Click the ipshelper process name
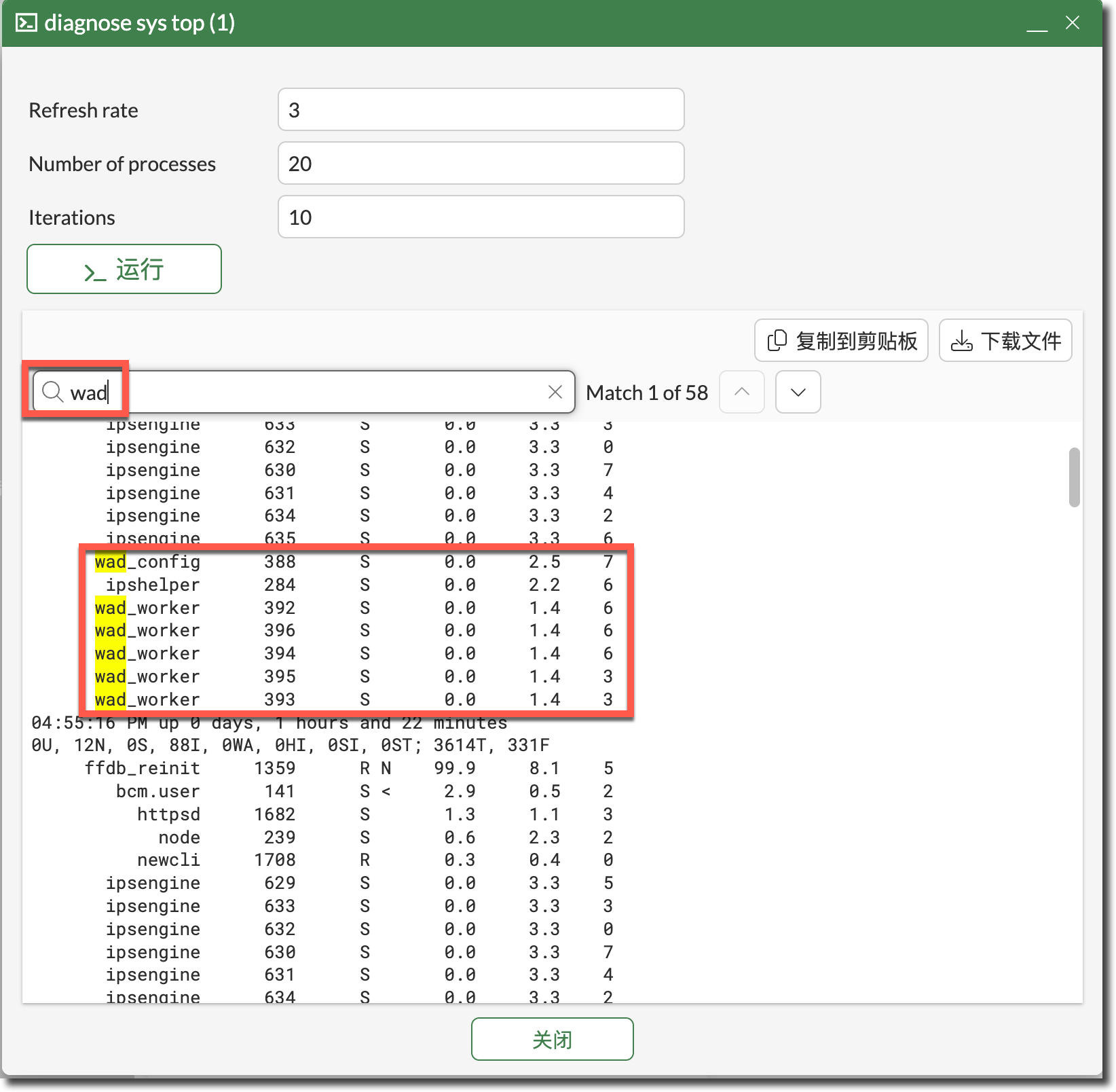 pos(153,585)
